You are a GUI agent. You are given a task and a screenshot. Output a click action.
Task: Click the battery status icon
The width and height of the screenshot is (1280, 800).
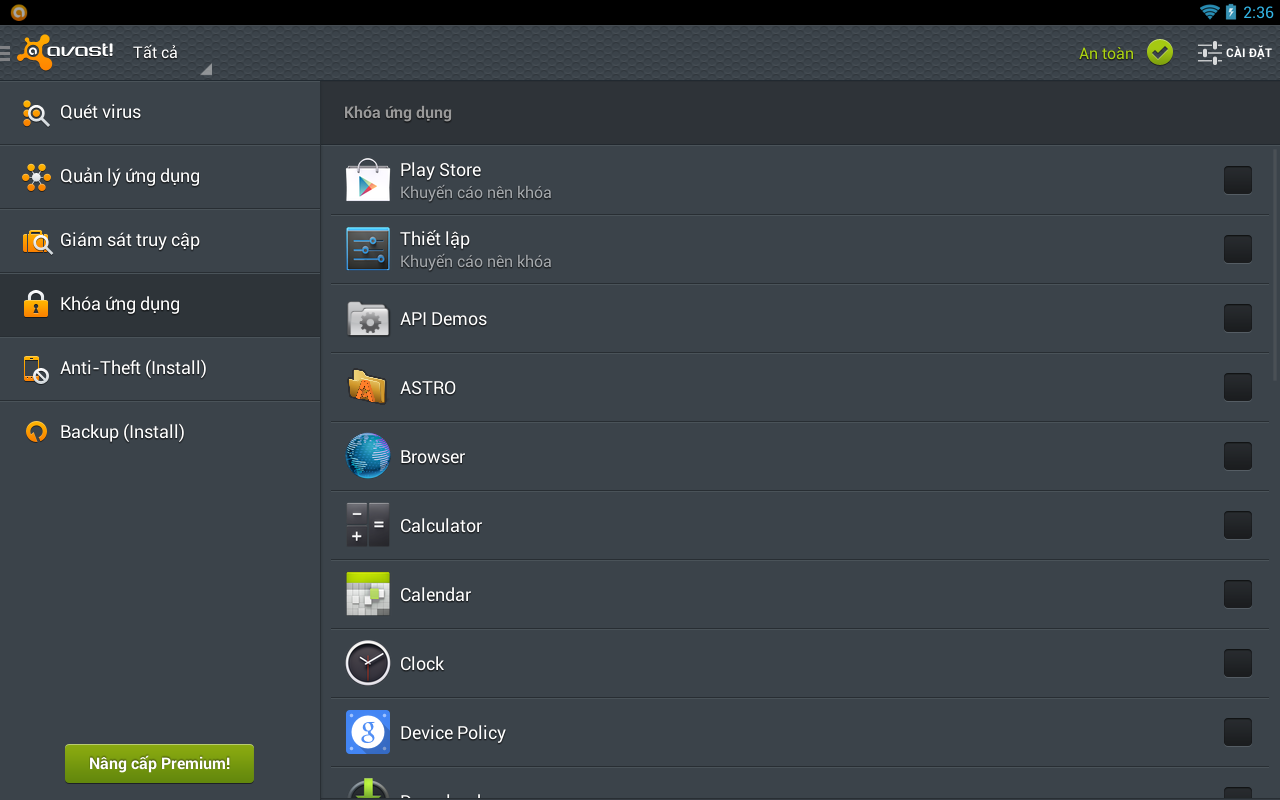1231,12
